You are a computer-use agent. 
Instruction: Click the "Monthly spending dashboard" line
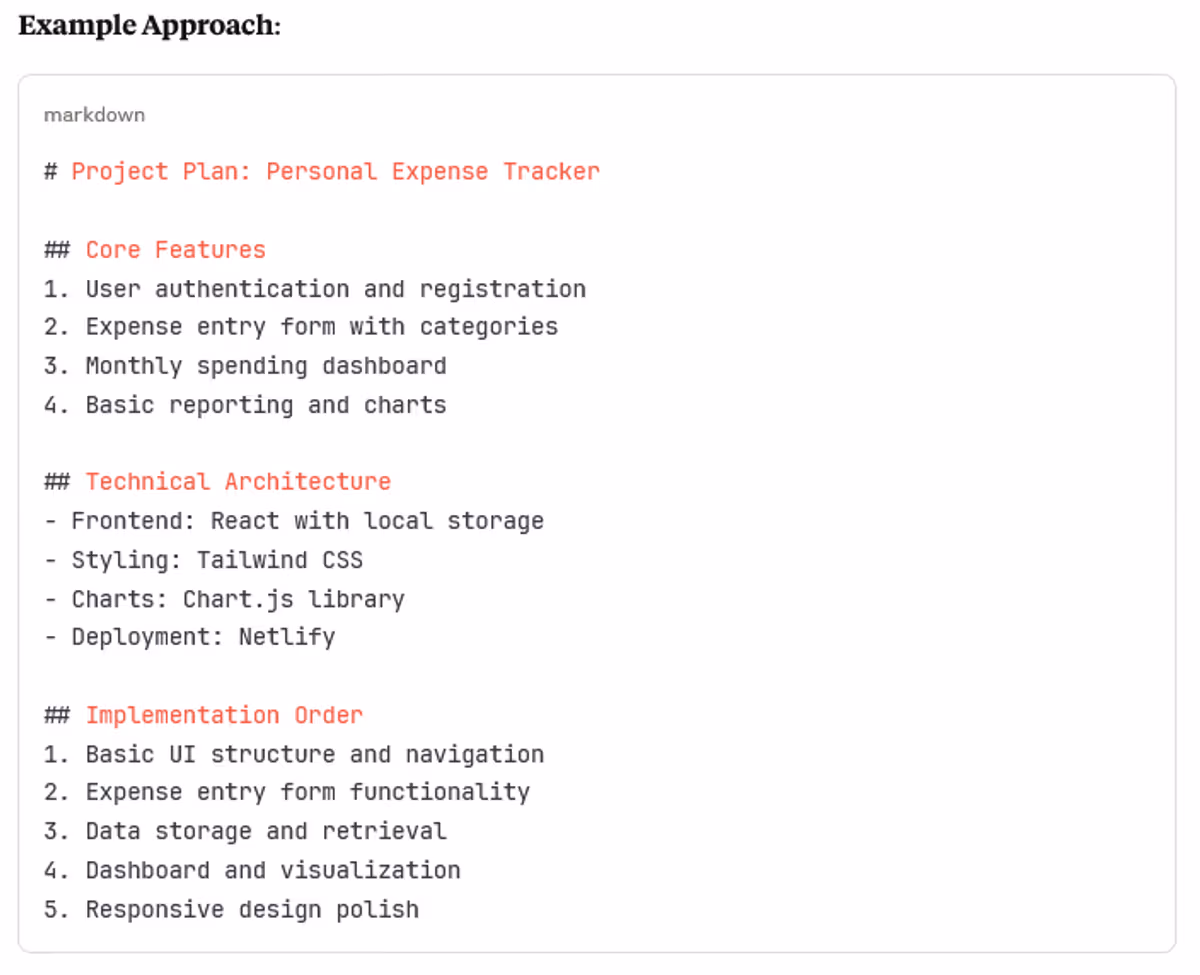click(265, 366)
